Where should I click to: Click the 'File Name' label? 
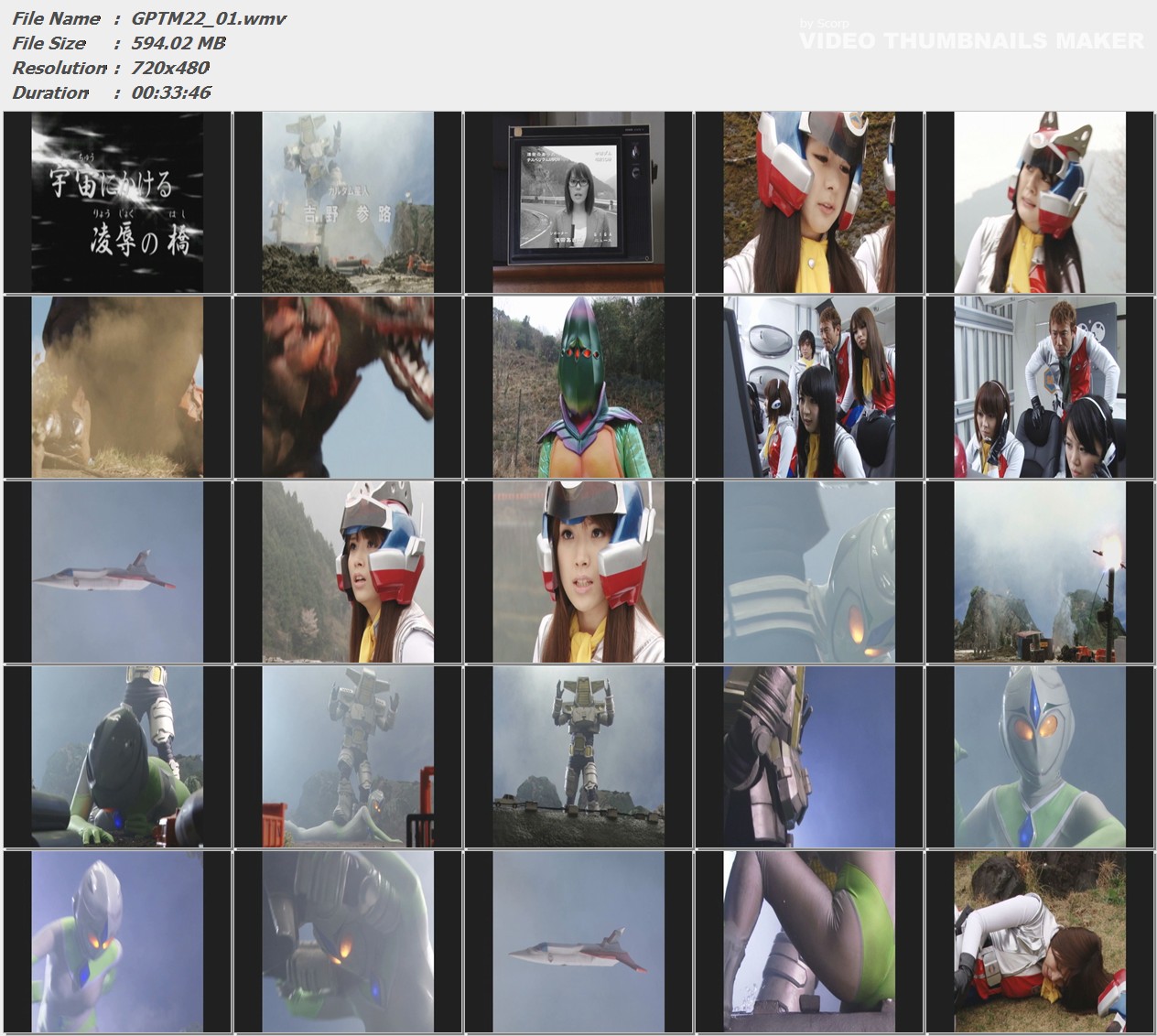point(57,18)
